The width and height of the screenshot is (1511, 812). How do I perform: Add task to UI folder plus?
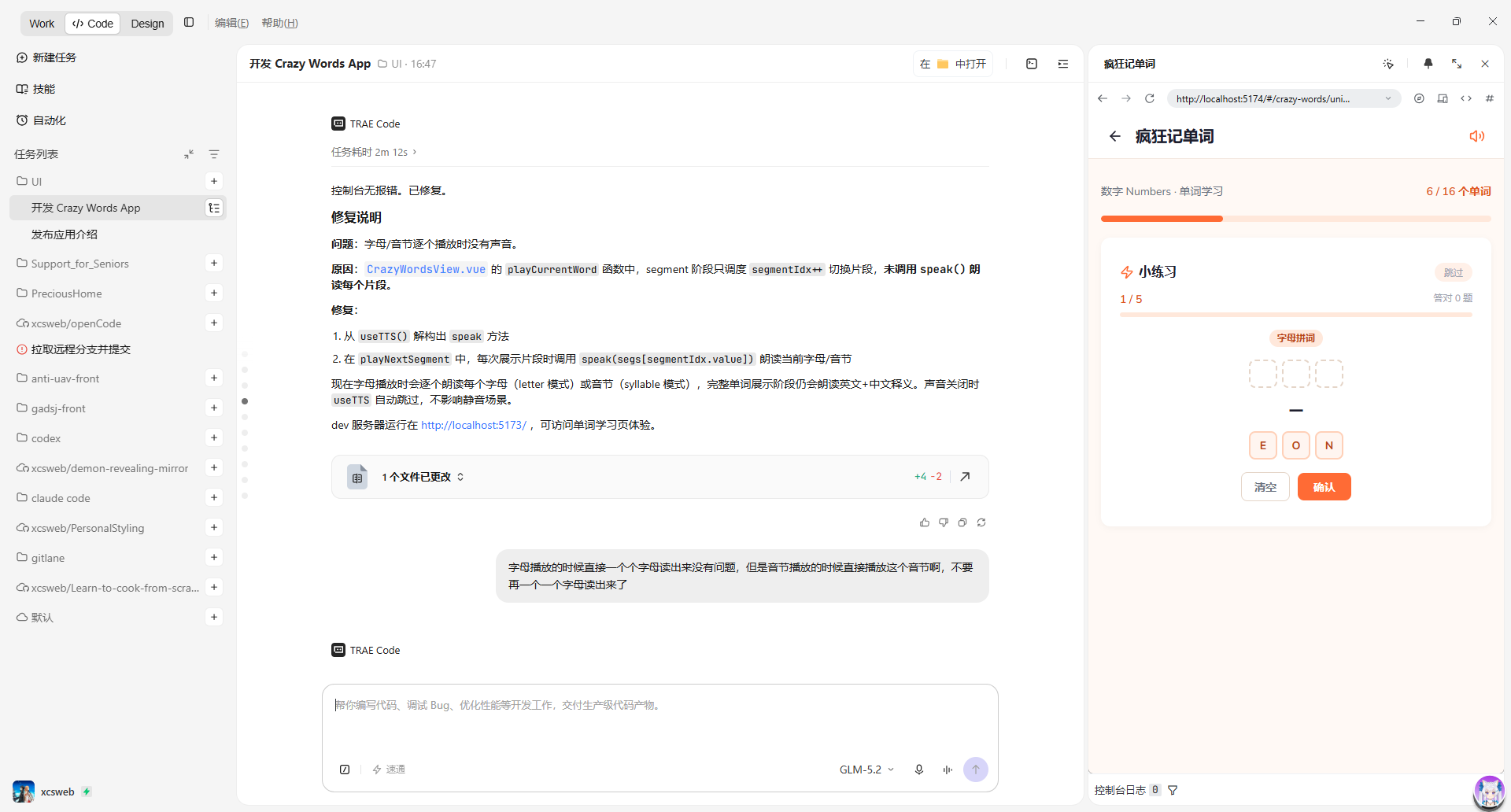click(214, 181)
